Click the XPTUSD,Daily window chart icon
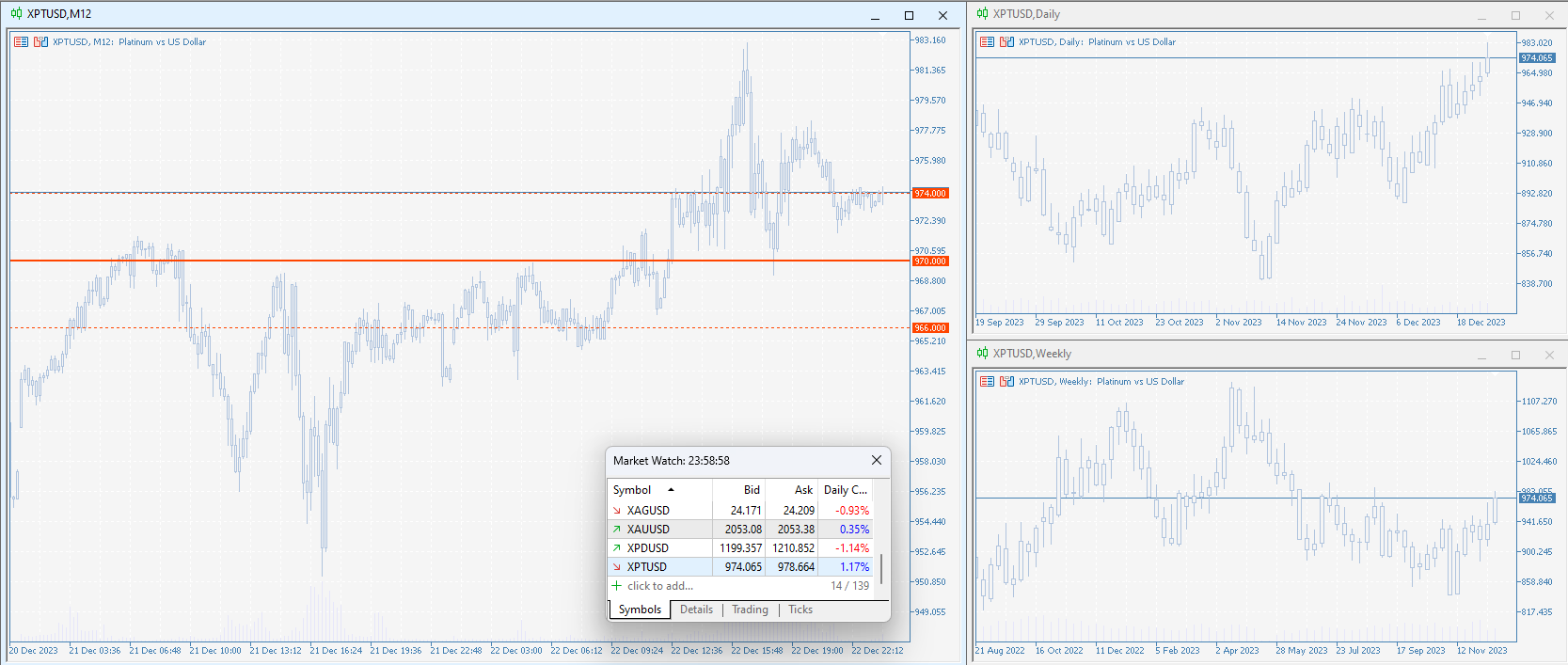The width and height of the screenshot is (1568, 665). [982, 14]
